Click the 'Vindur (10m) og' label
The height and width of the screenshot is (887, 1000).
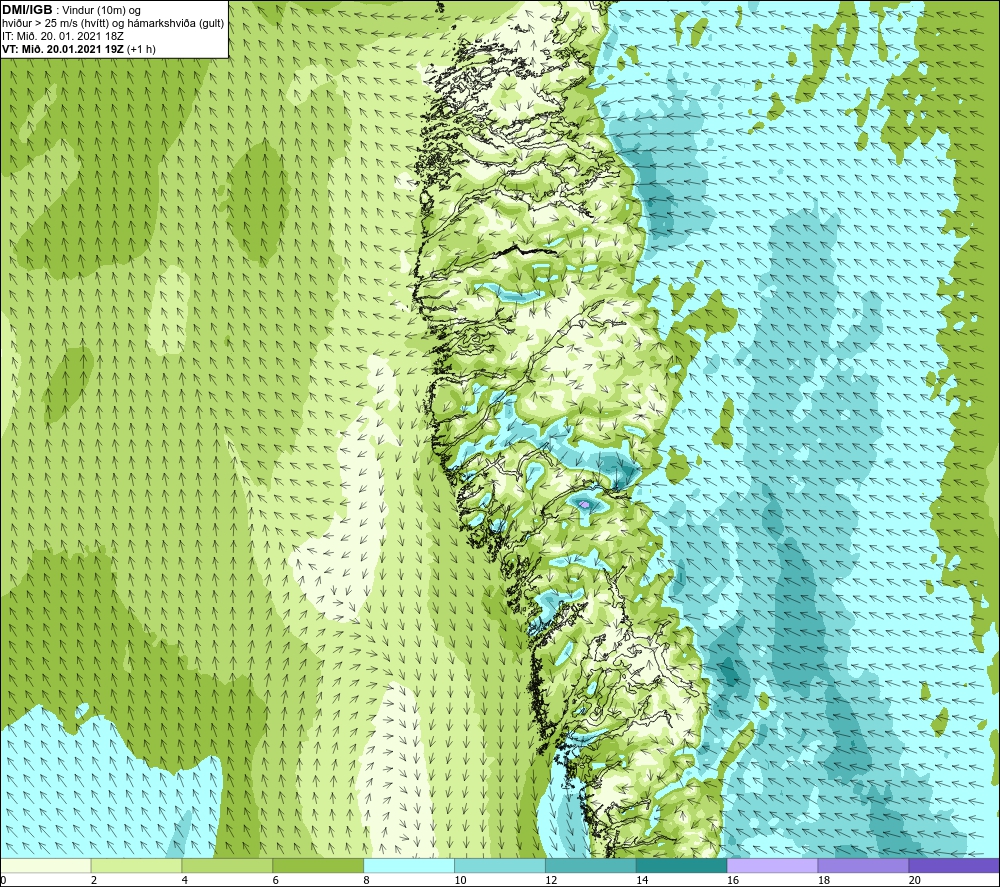[101, 11]
